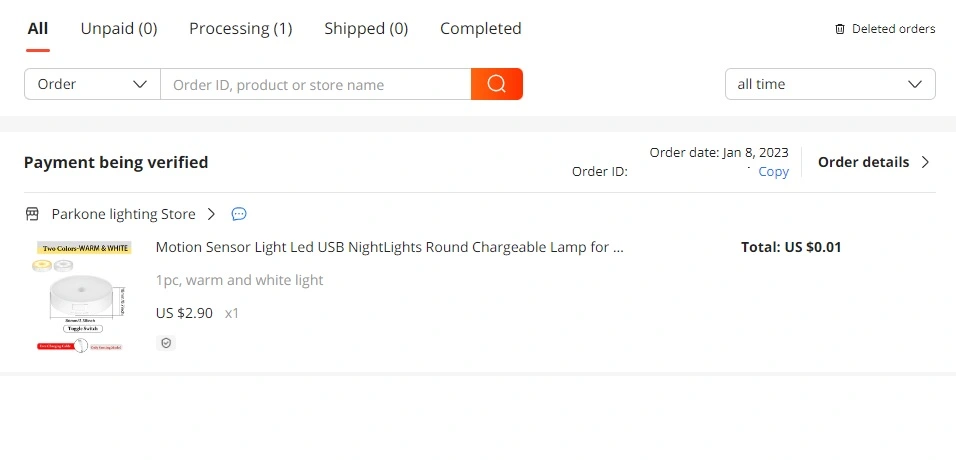Screen dimensions: 956x460
Task: Switch to the Unpaid (0) tab
Action: coord(119,29)
